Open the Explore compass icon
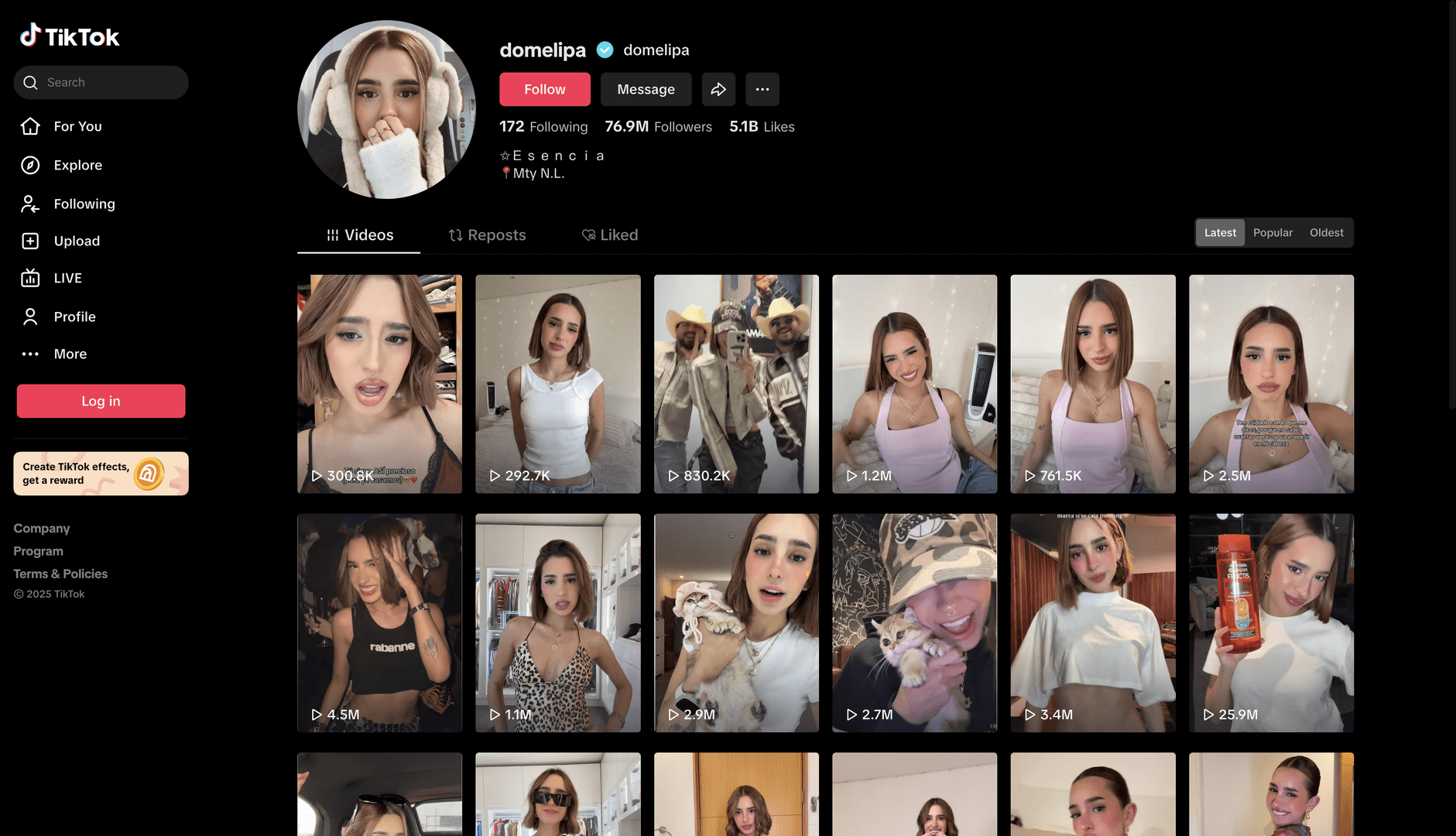The width and height of the screenshot is (1456, 836). [30, 165]
